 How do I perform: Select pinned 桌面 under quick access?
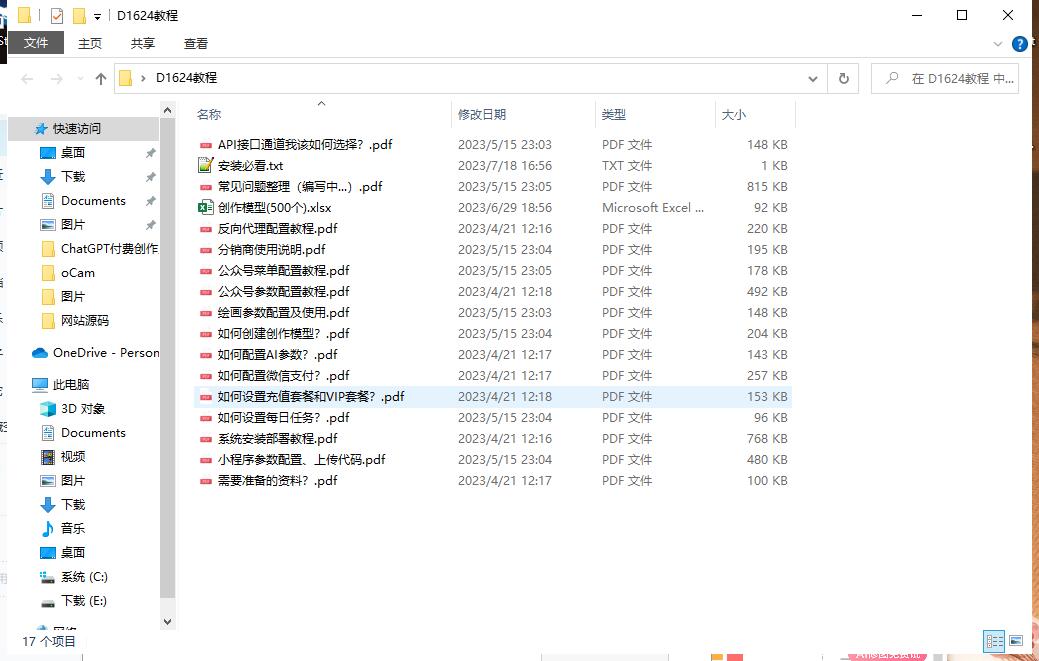coord(73,153)
